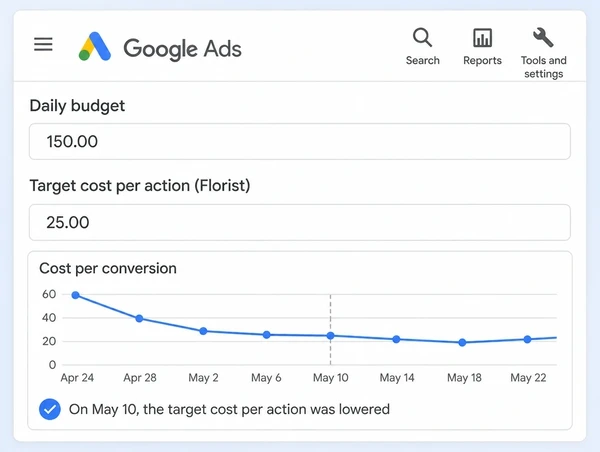Open the hamburger navigation menu
The width and height of the screenshot is (600, 452).
coord(43,44)
